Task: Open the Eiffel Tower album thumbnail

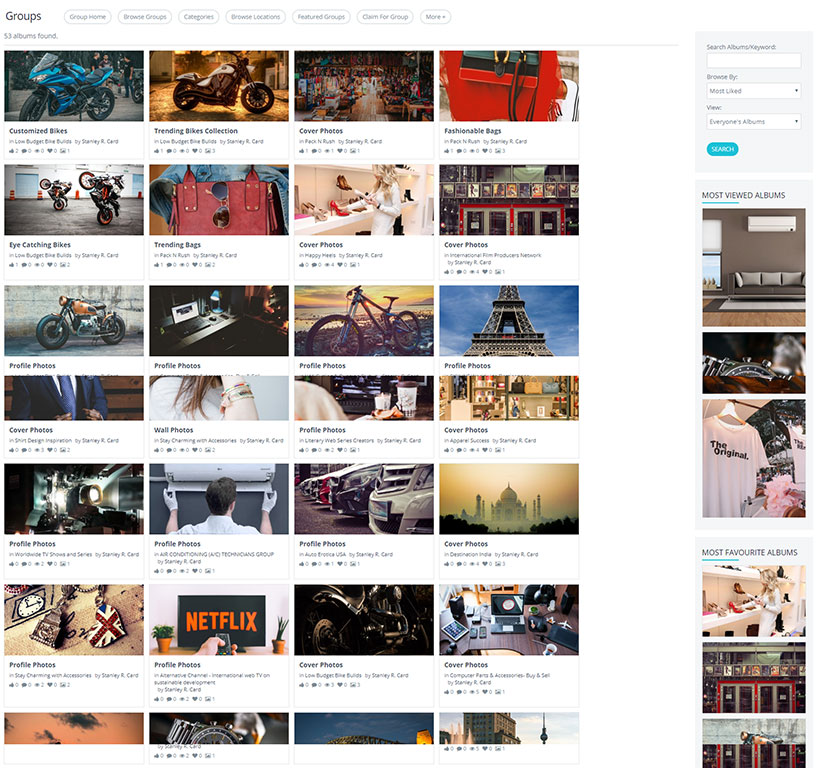Action: pyautogui.click(x=508, y=320)
